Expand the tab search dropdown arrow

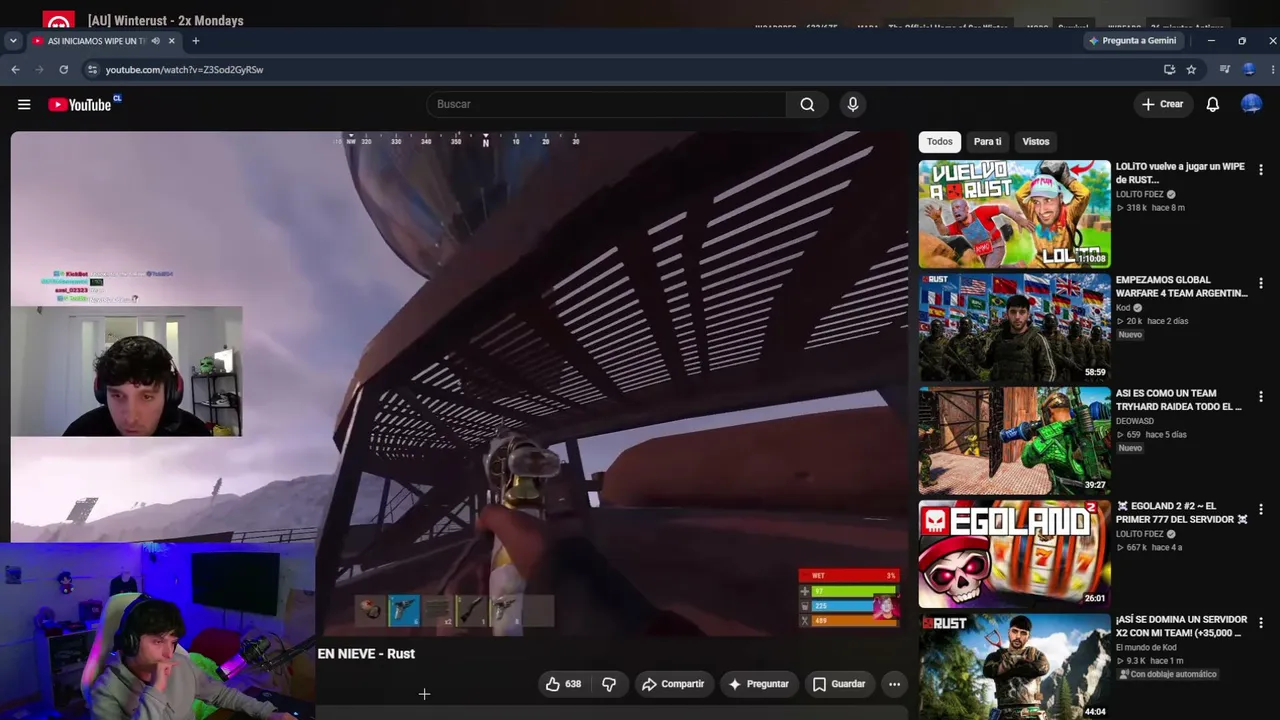pyautogui.click(x=13, y=41)
